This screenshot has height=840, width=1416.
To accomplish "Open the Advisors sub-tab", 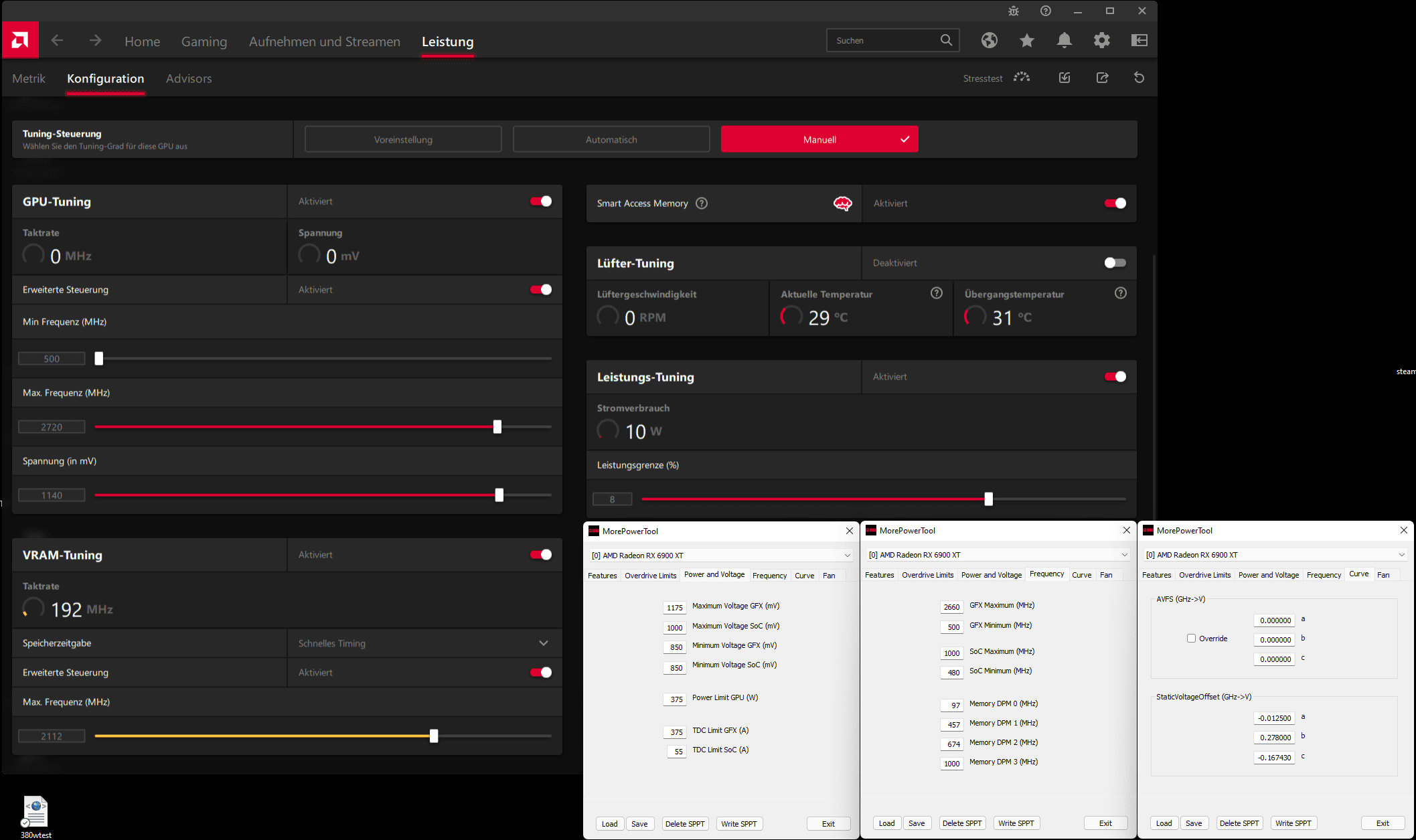I will [189, 78].
